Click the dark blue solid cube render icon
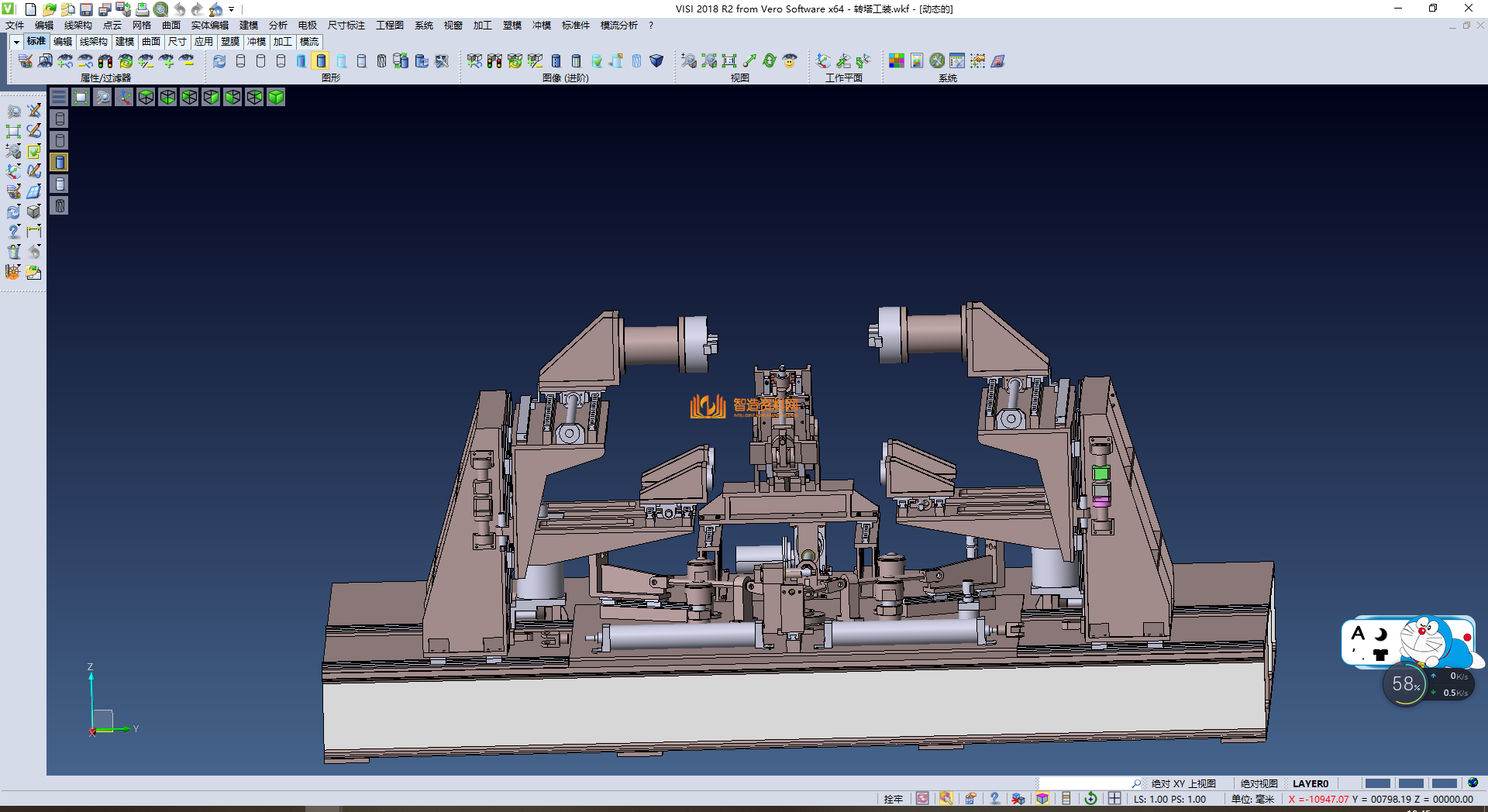The width and height of the screenshot is (1488, 812). 656,61
